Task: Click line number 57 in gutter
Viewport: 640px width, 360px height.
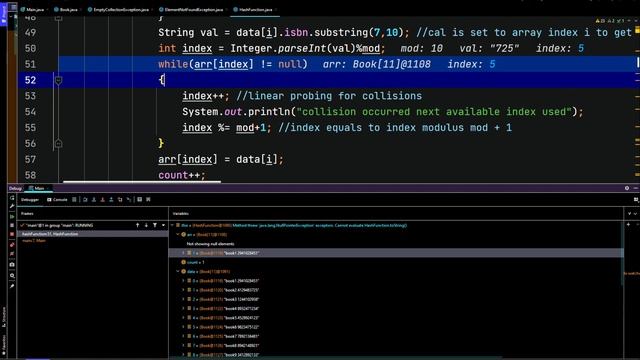Action: [30, 160]
